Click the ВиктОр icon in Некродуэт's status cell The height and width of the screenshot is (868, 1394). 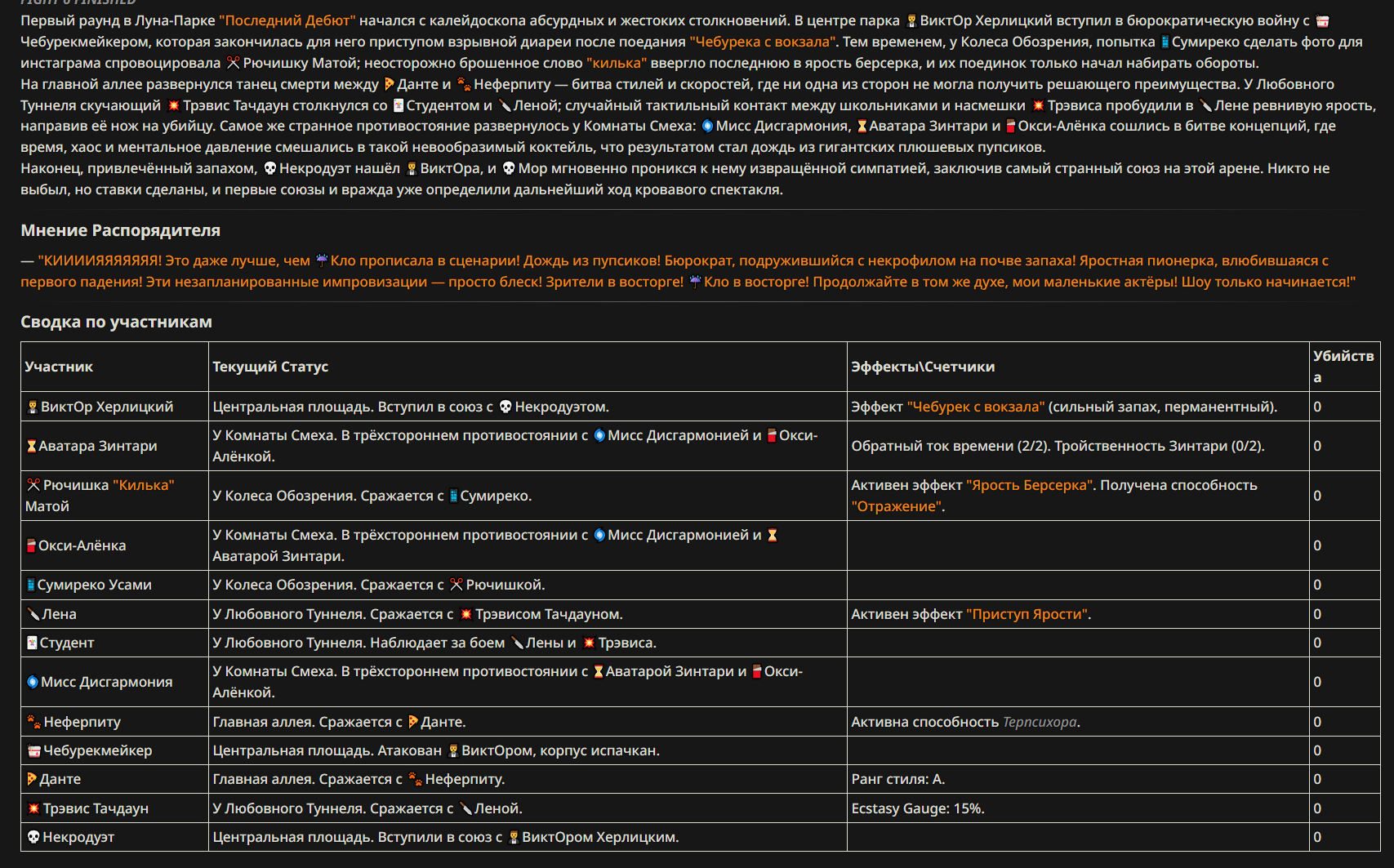click(x=514, y=837)
